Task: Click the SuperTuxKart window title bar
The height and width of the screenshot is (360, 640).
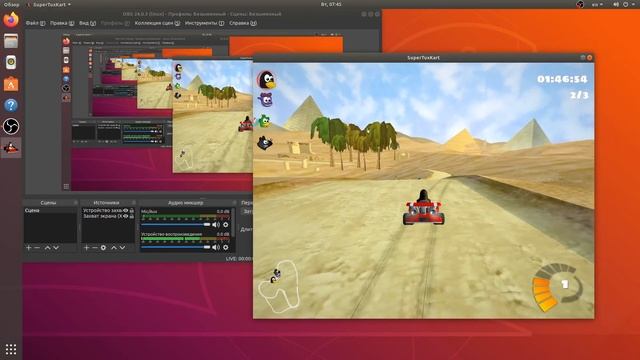Action: click(423, 58)
